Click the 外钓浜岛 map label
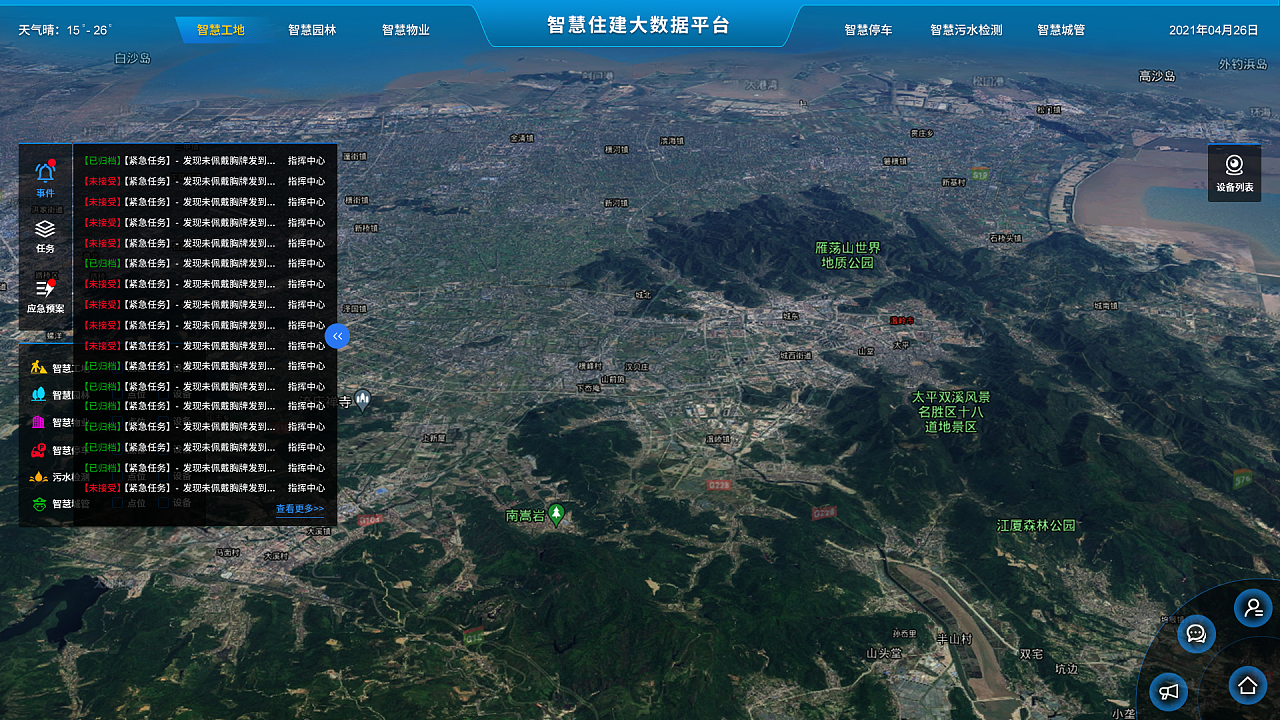The width and height of the screenshot is (1280, 720). coord(1243,64)
